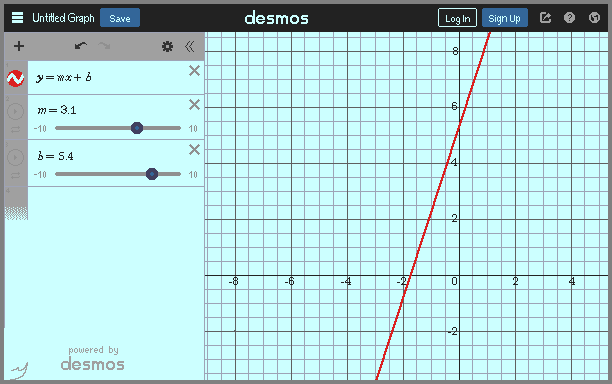Collapse the expression list panel
Image resolution: width=612 pixels, height=384 pixels.
point(190,46)
